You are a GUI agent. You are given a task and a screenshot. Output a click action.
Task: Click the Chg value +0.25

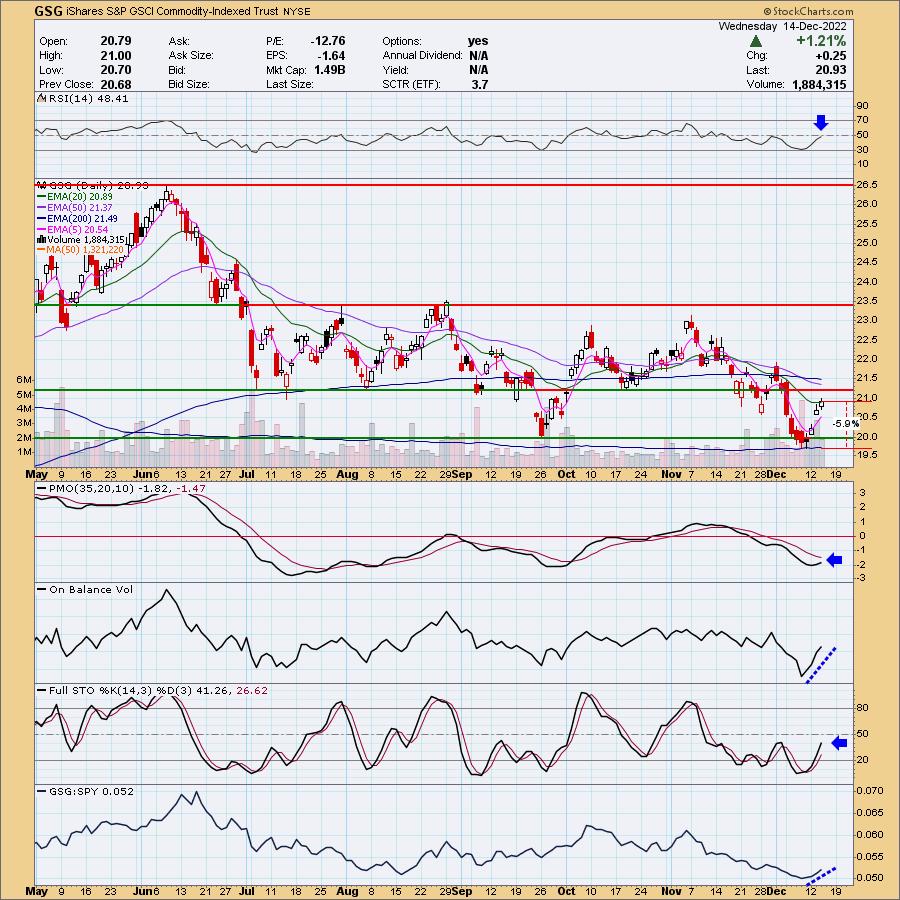(832, 56)
